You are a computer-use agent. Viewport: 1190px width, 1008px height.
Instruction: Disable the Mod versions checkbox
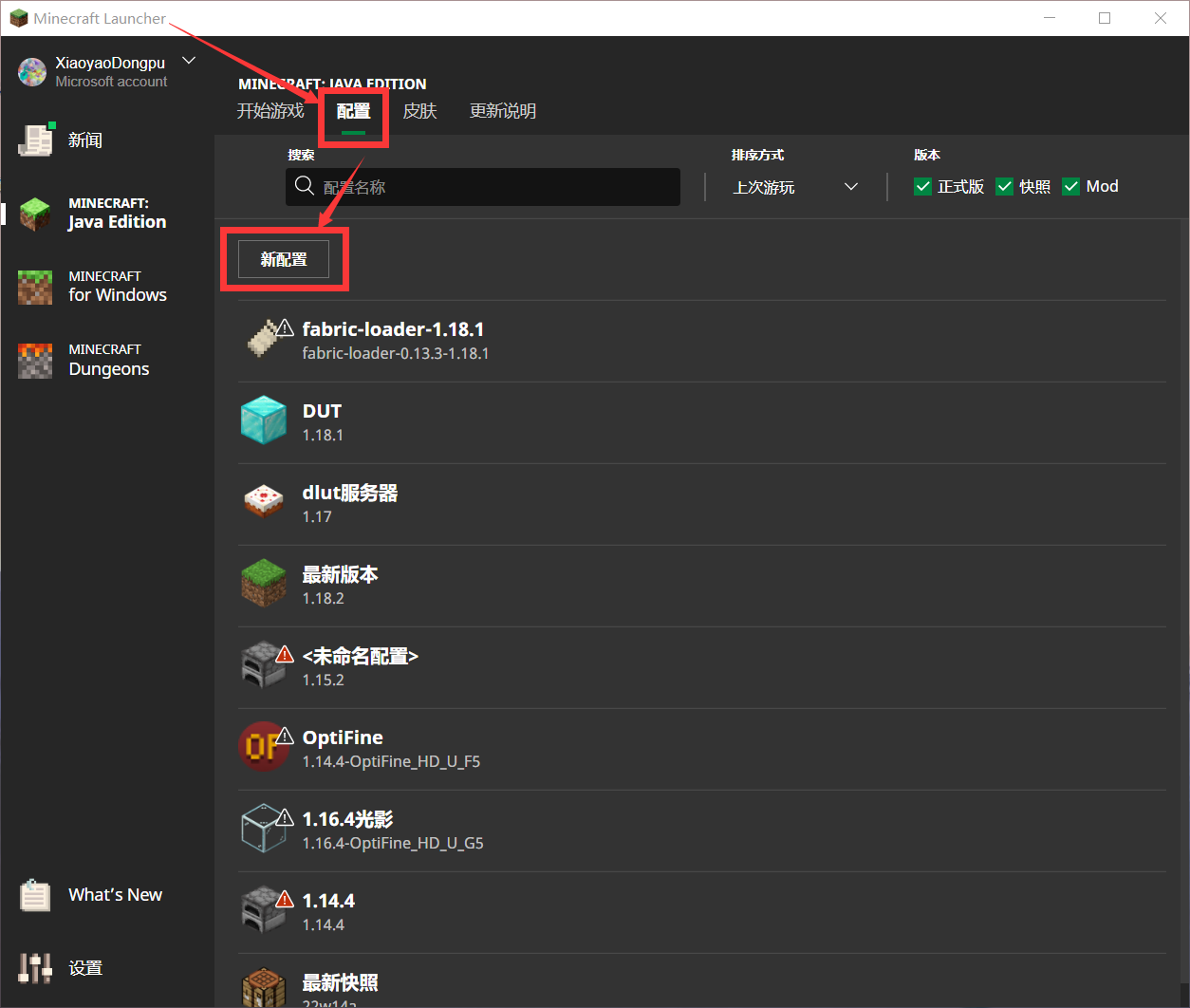(1070, 187)
